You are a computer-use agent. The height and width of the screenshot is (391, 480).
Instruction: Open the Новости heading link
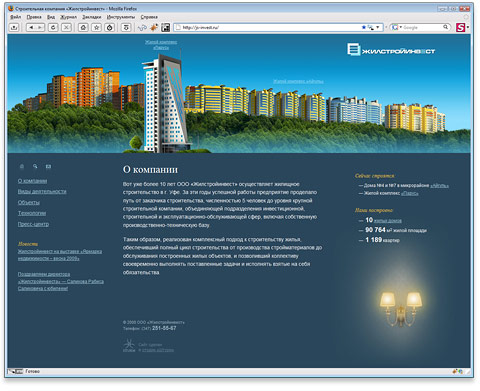(x=28, y=244)
